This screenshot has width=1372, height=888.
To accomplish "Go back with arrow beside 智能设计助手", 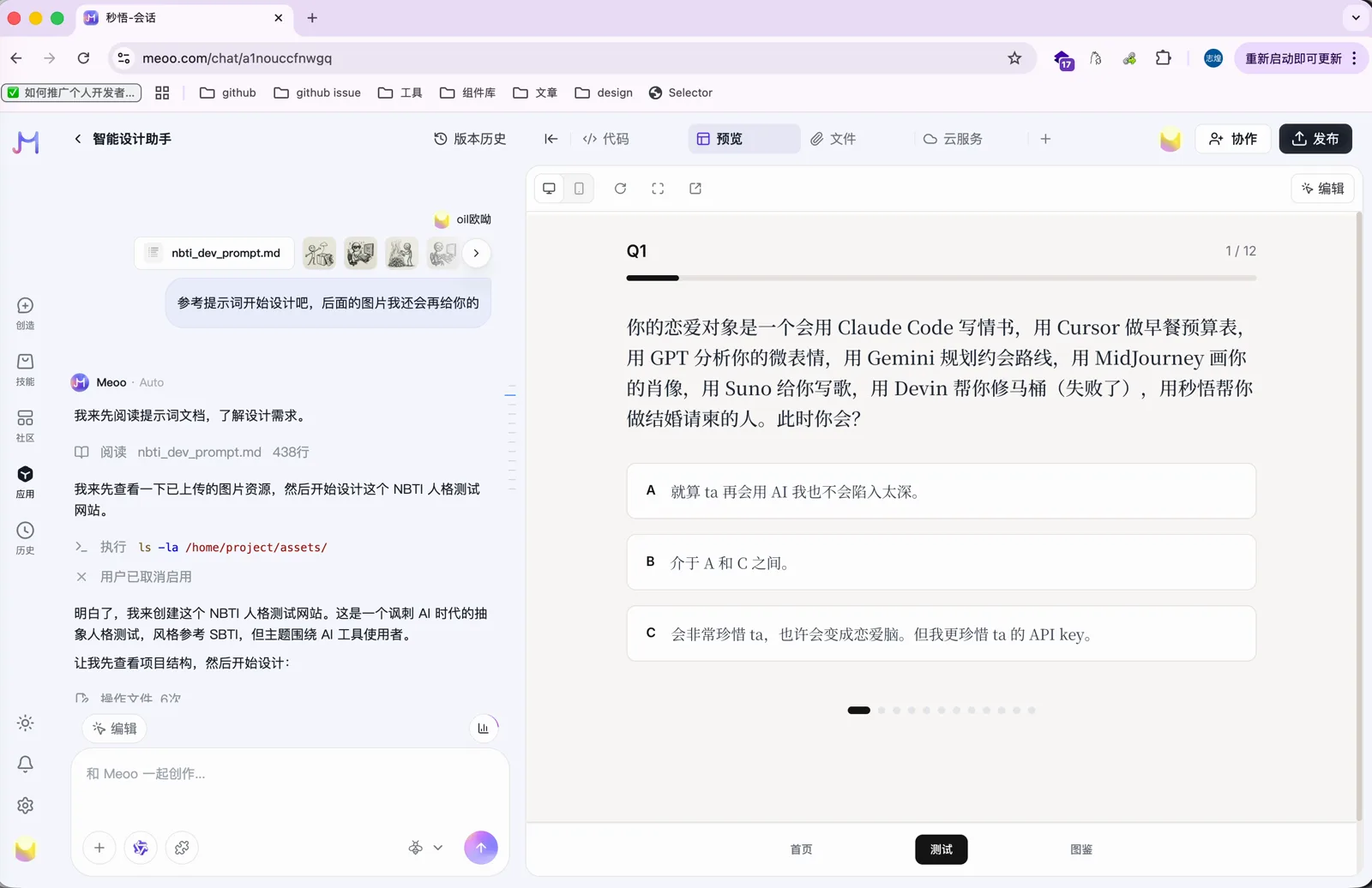I will point(78,139).
